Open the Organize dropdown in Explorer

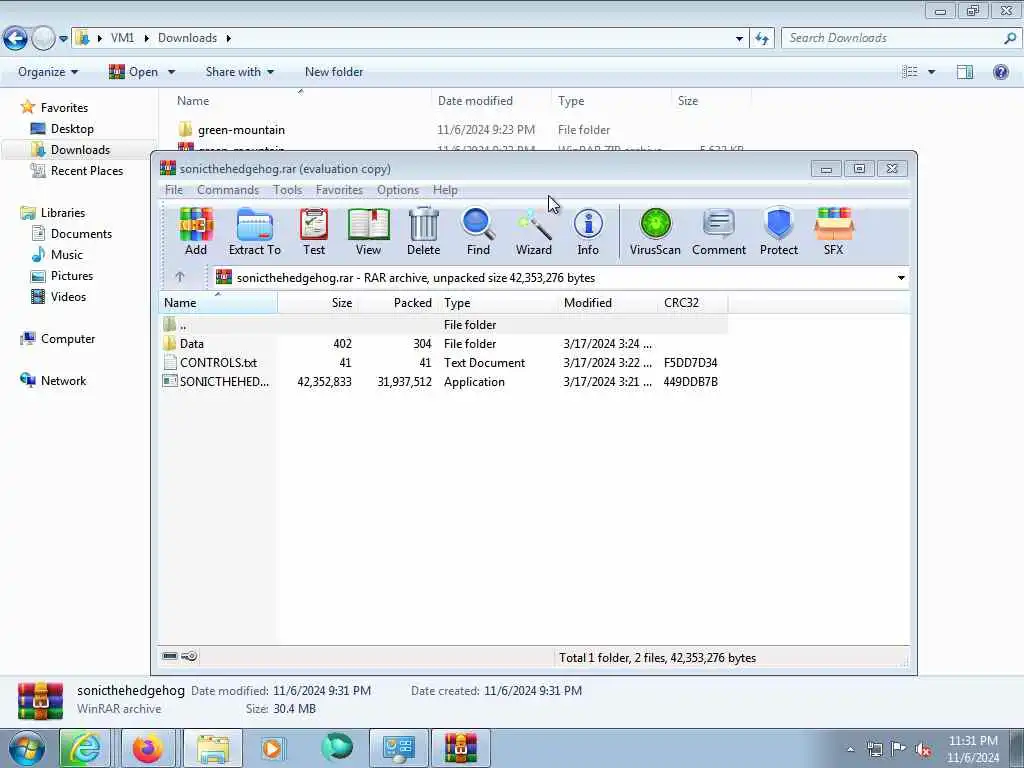(x=48, y=72)
